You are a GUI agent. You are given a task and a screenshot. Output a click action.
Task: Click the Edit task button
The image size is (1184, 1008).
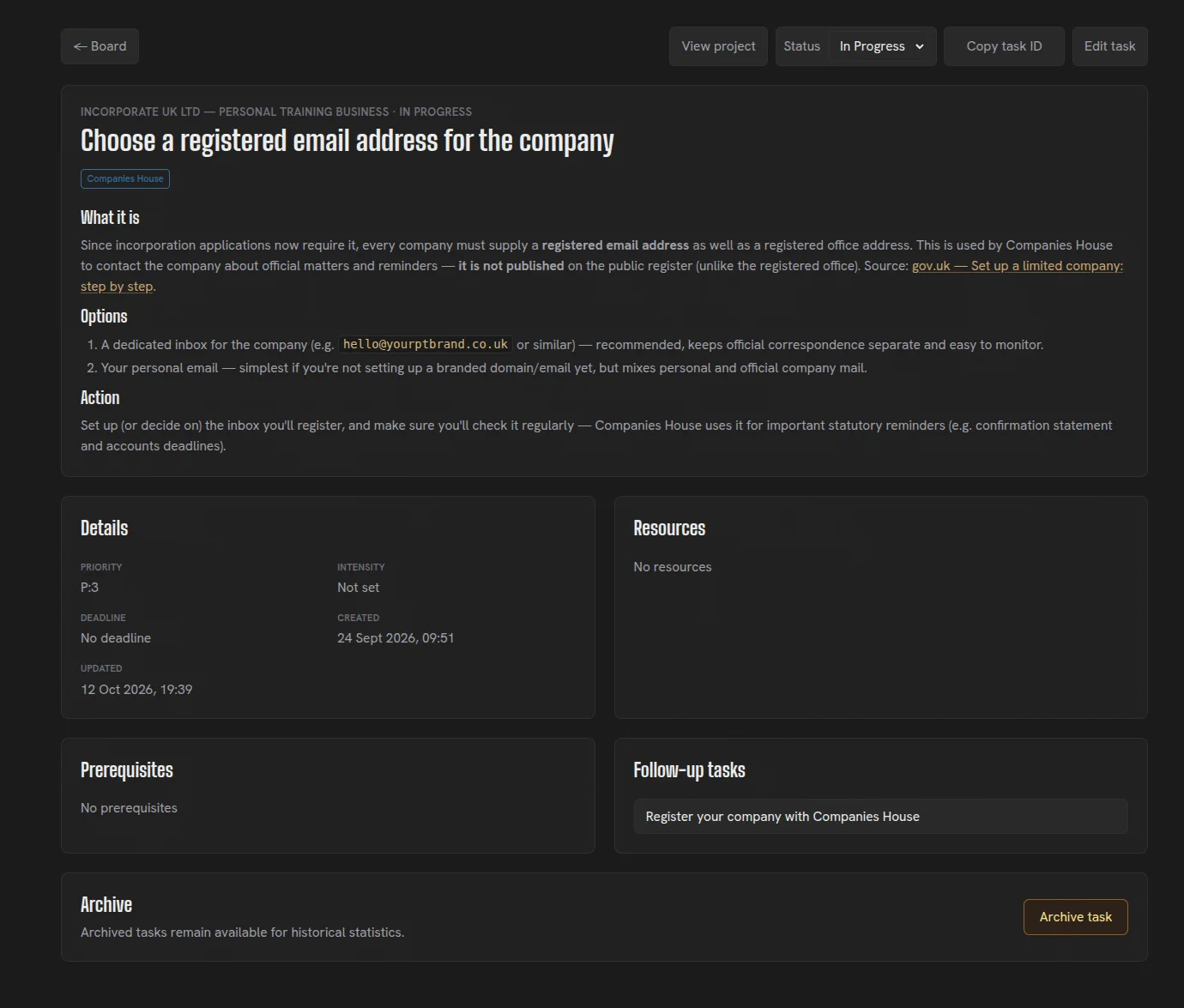pos(1109,46)
